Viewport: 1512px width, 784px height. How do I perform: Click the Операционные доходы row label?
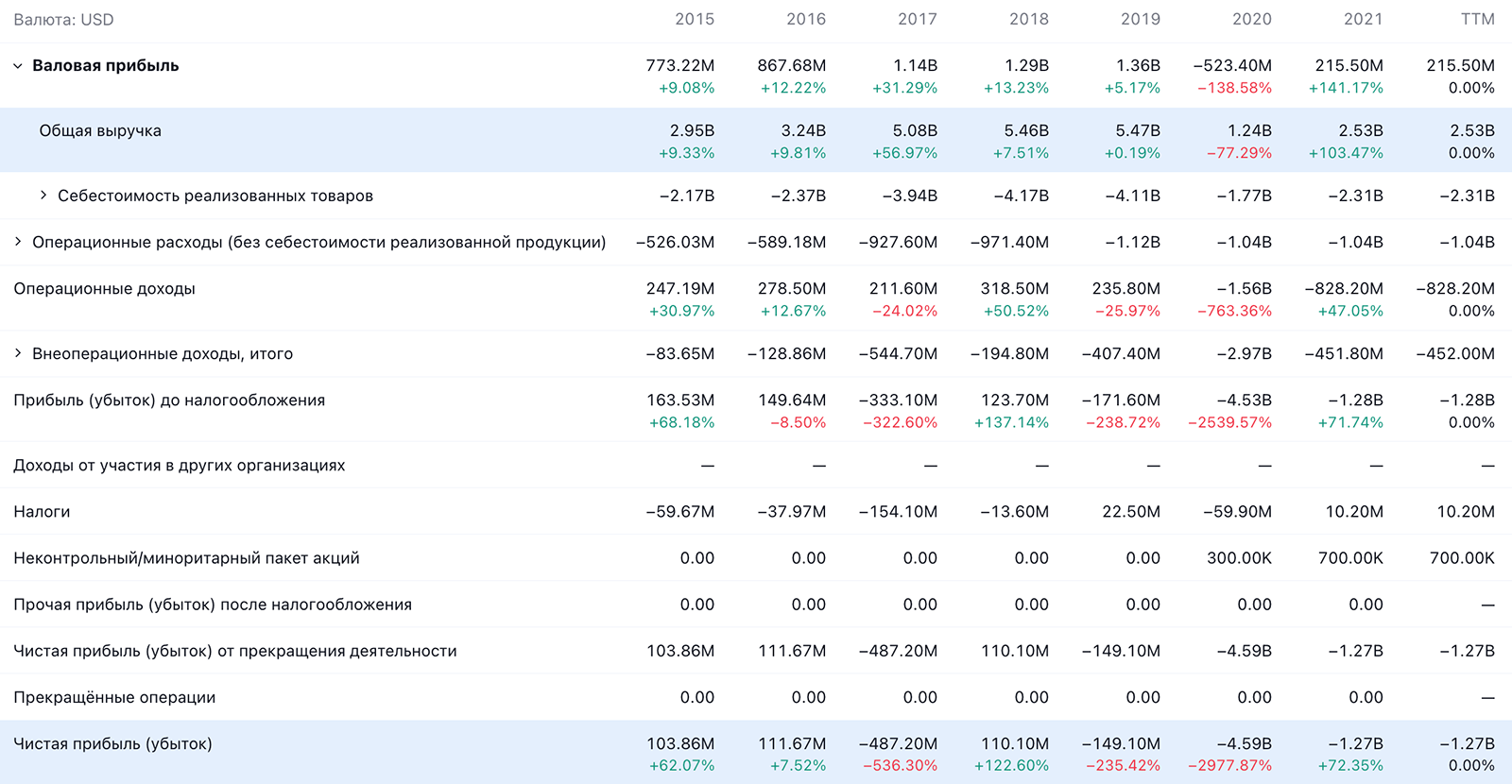(104, 289)
